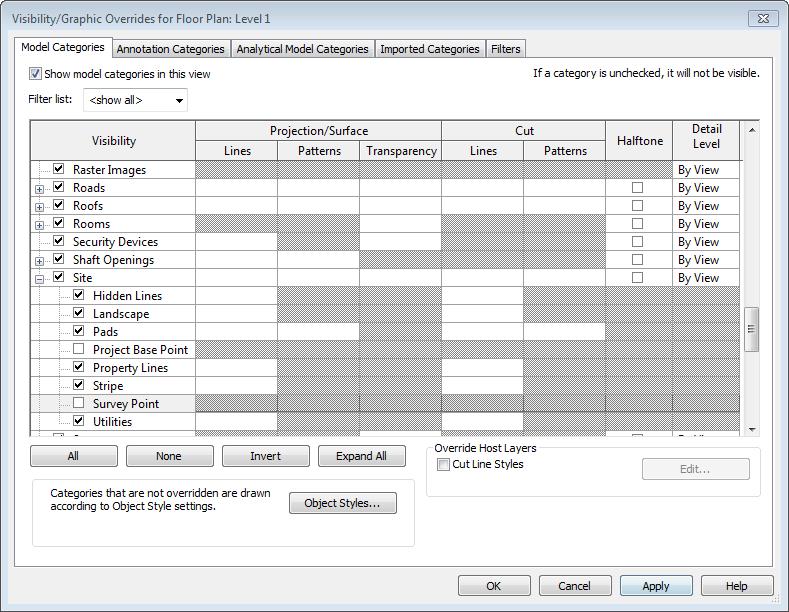Open Detail Level cell for Raster Images
789x612 pixels.
coord(706,170)
